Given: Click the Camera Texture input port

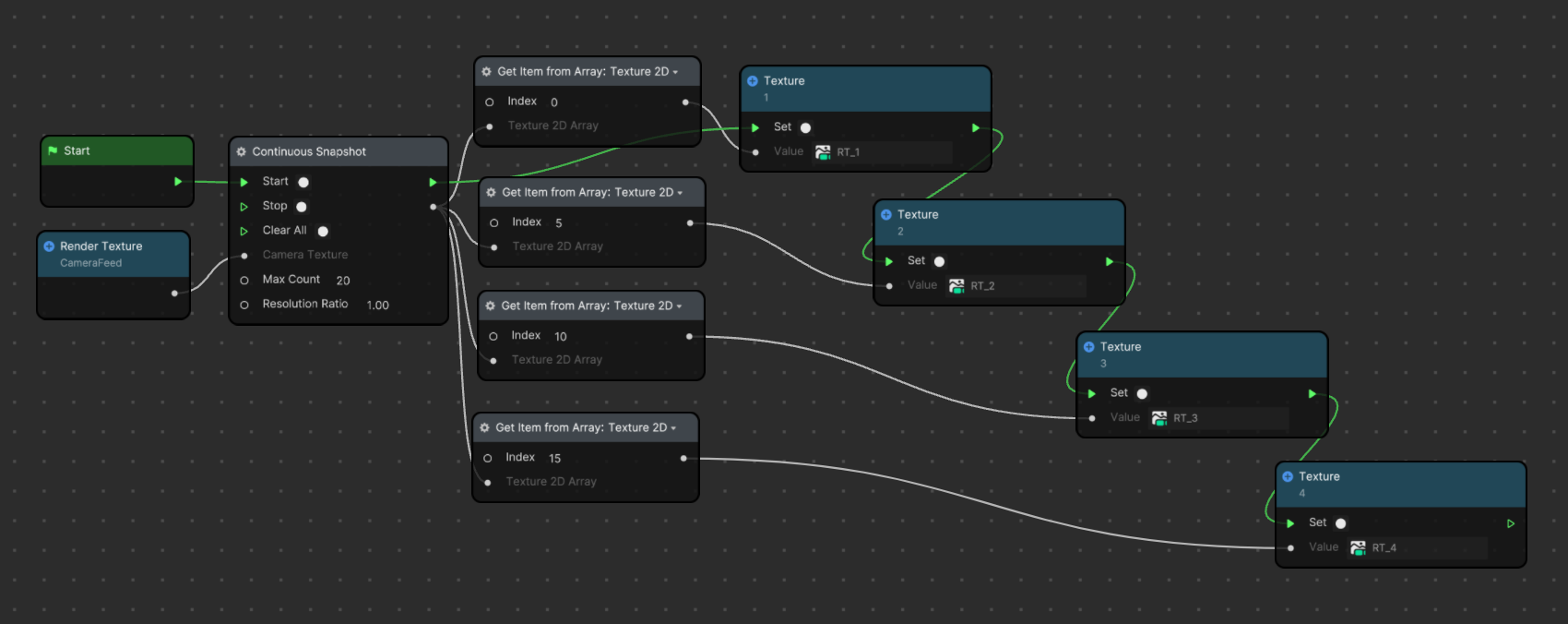Looking at the screenshot, I should coord(244,256).
